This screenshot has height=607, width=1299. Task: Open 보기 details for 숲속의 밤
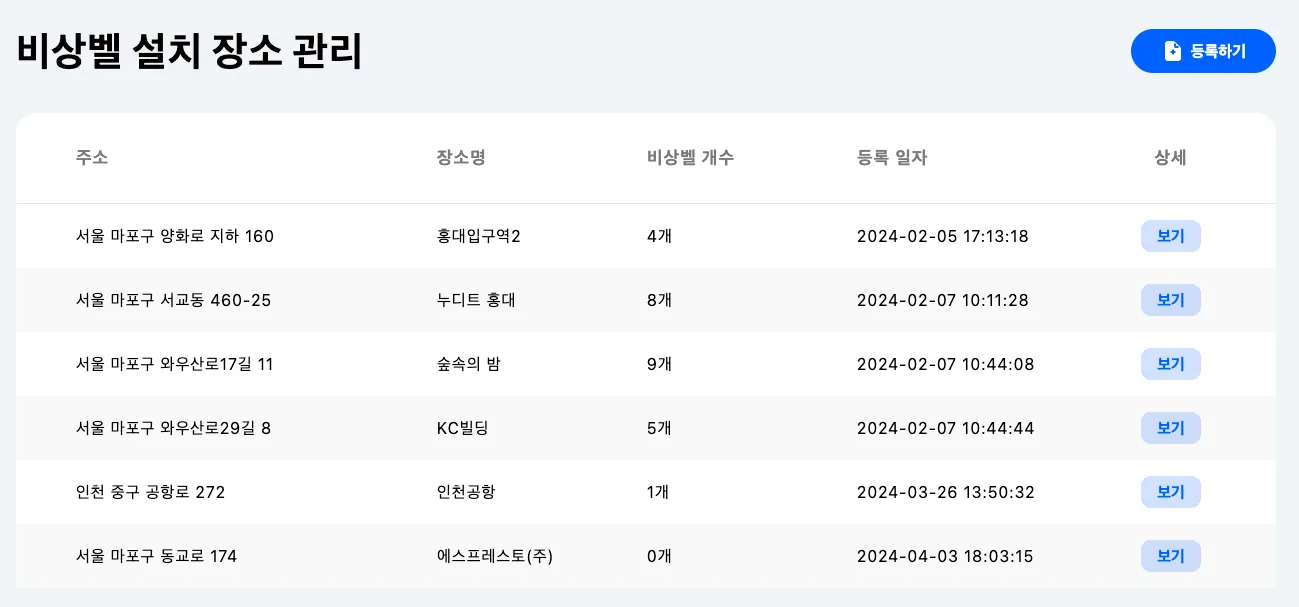coord(1170,364)
